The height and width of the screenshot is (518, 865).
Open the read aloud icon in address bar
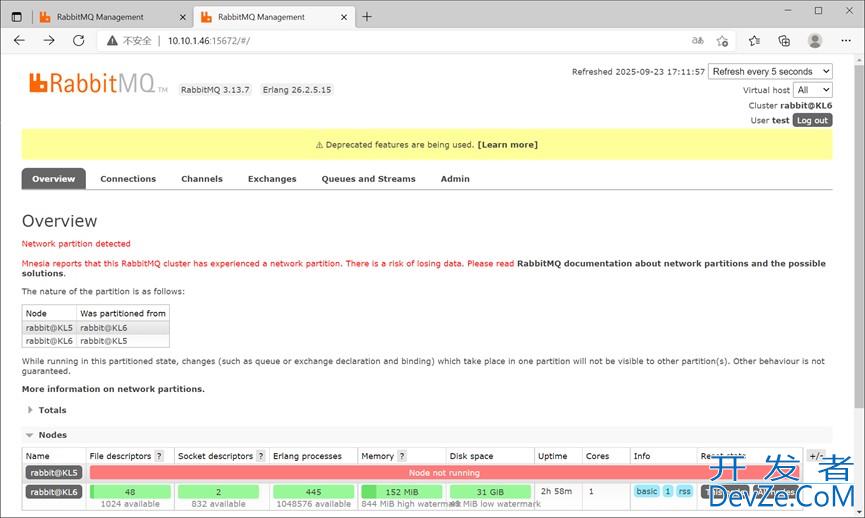click(698, 41)
